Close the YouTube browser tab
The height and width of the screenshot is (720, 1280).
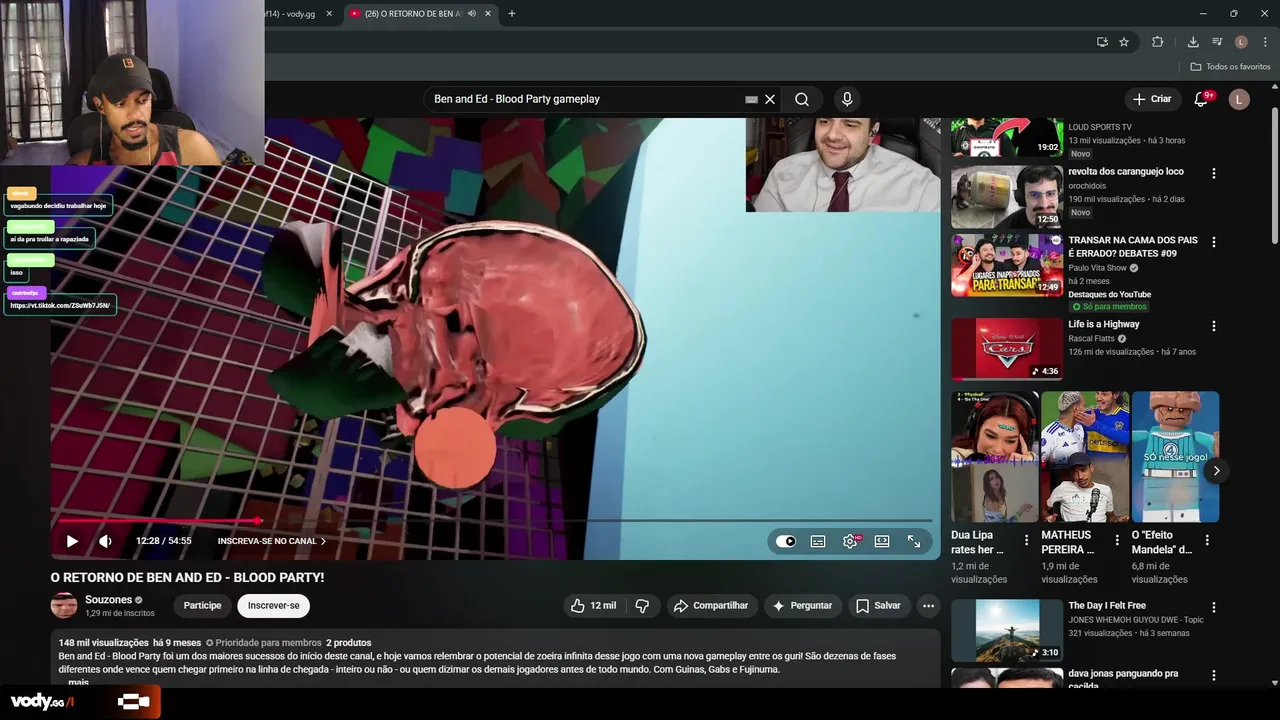[x=488, y=14]
